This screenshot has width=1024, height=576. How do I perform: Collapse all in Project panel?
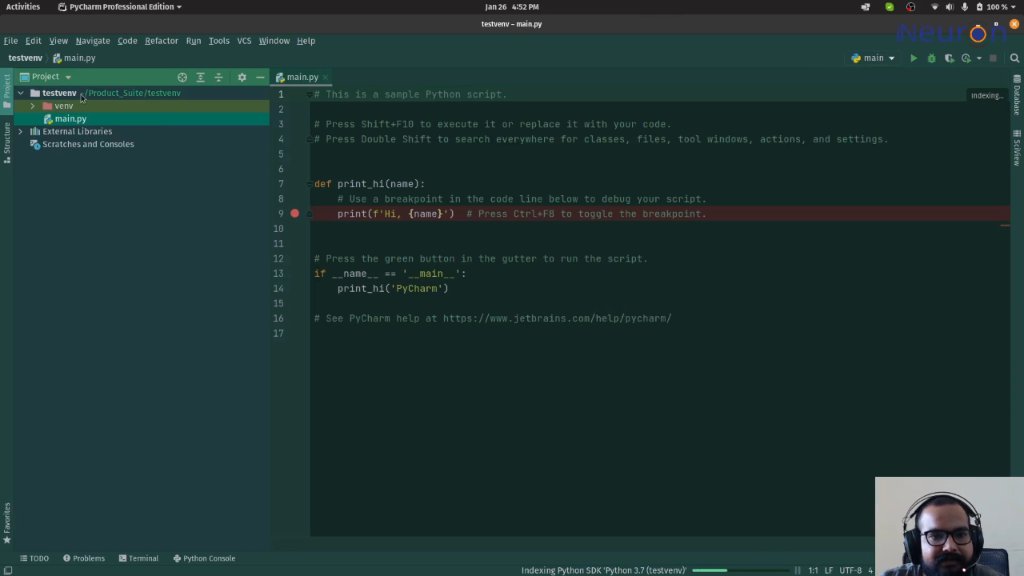pyautogui.click(x=219, y=77)
